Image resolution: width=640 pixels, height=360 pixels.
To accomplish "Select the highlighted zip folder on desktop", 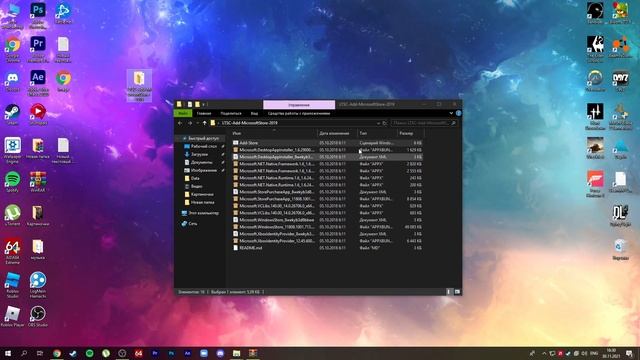I will point(139,85).
